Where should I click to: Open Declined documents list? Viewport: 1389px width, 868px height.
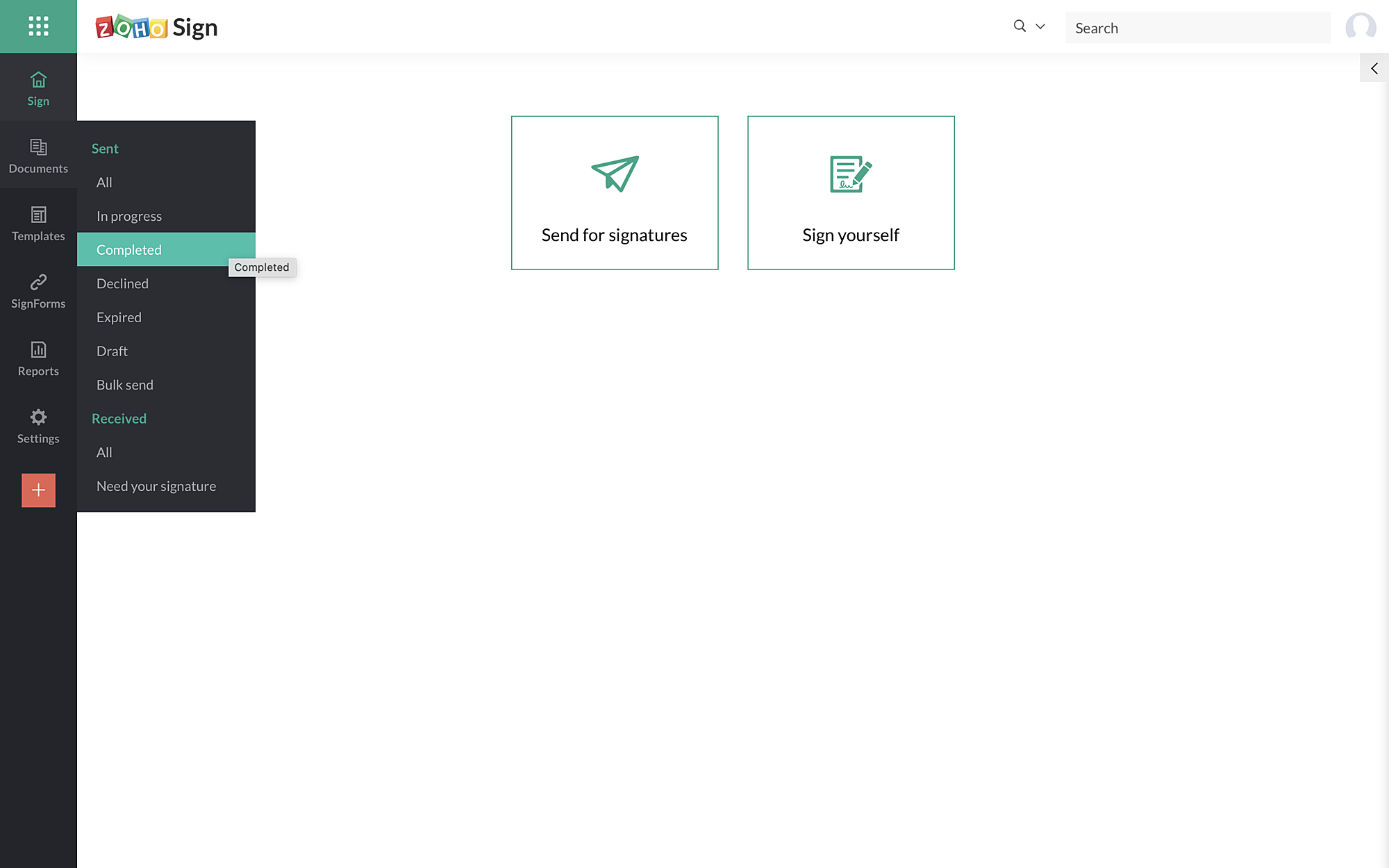tap(122, 283)
